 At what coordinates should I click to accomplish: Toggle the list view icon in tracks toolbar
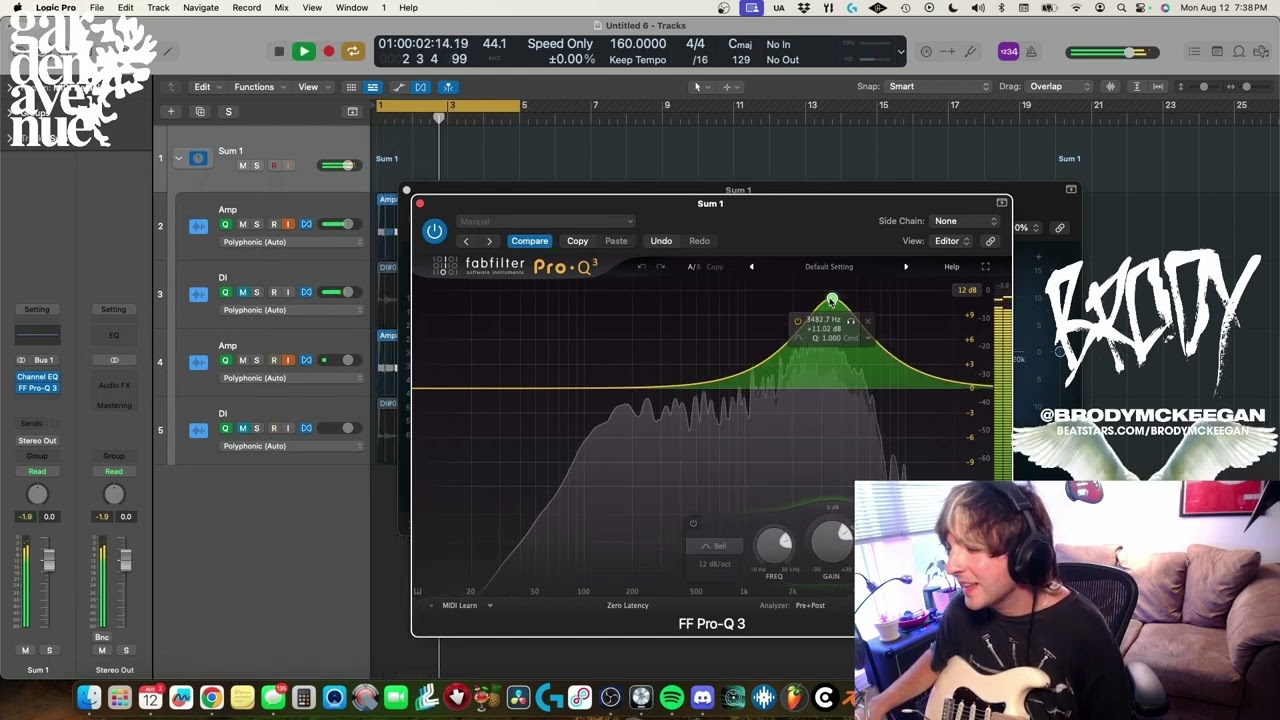click(372, 87)
